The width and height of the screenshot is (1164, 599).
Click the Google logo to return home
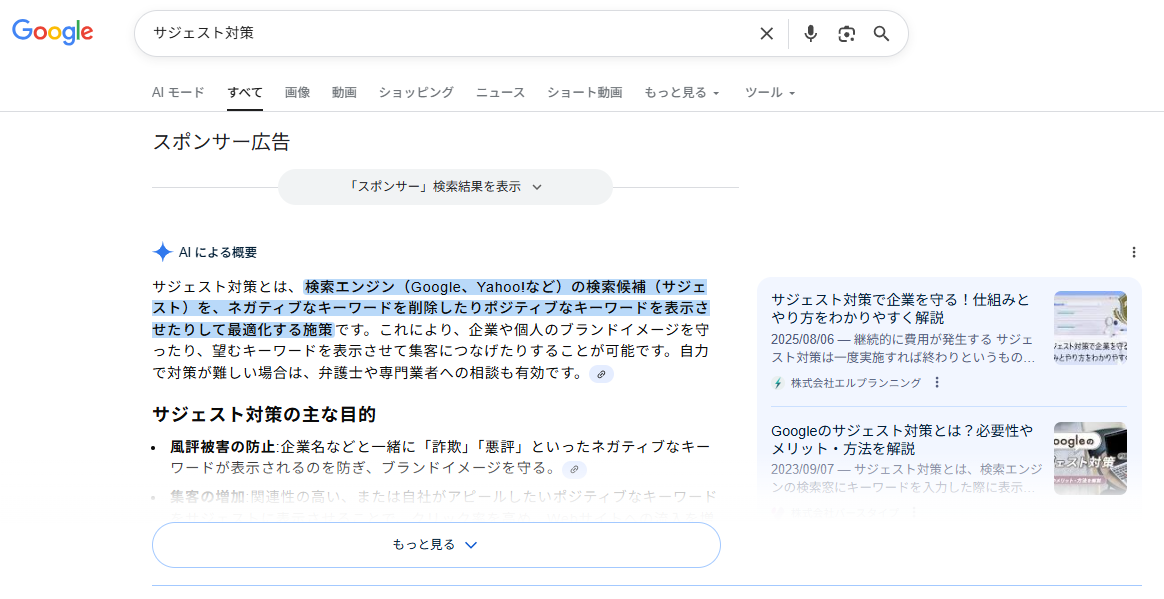pos(51,32)
